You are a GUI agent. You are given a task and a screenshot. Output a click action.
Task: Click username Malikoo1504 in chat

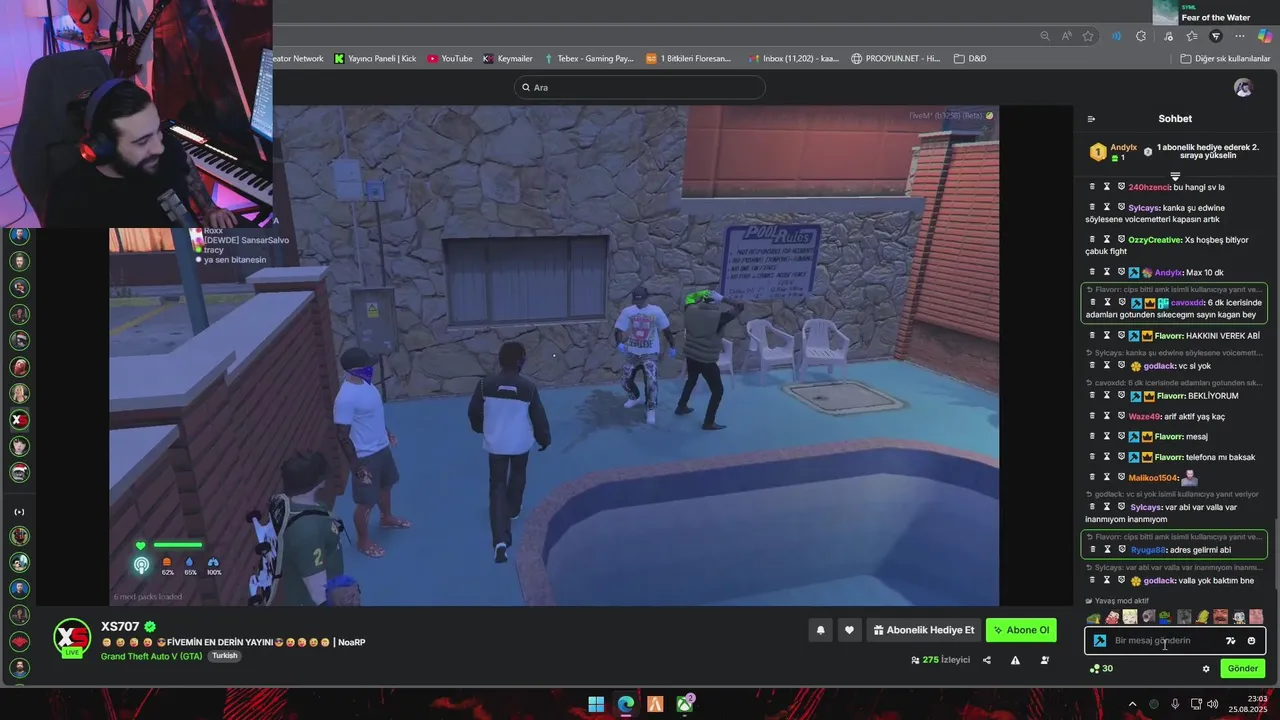1153,478
